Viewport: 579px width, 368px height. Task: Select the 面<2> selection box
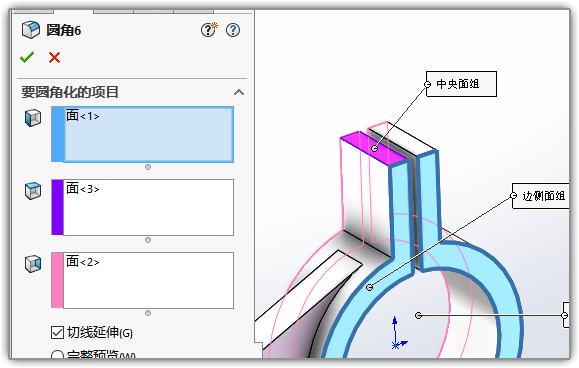click(143, 281)
